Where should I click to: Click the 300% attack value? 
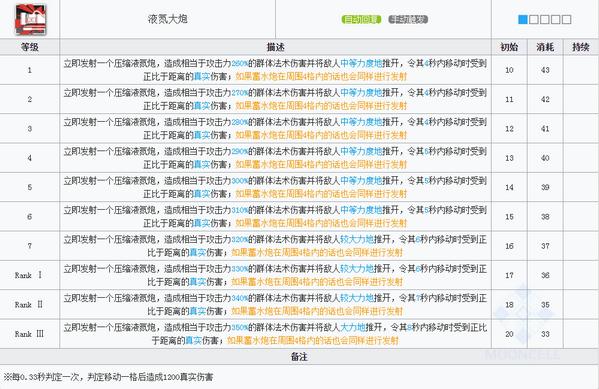(x=240, y=181)
